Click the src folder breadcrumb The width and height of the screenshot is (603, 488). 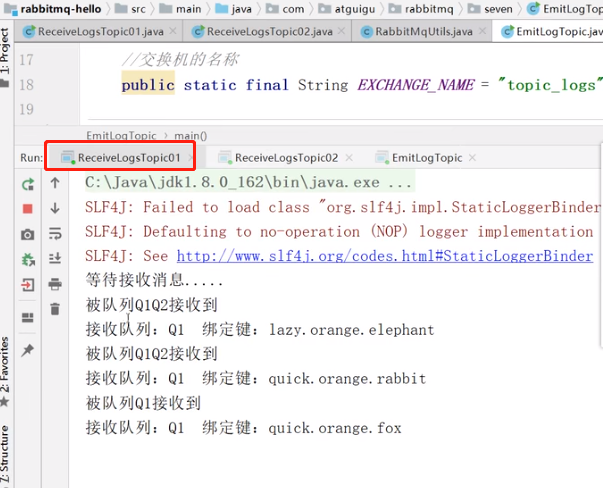click(x=131, y=8)
